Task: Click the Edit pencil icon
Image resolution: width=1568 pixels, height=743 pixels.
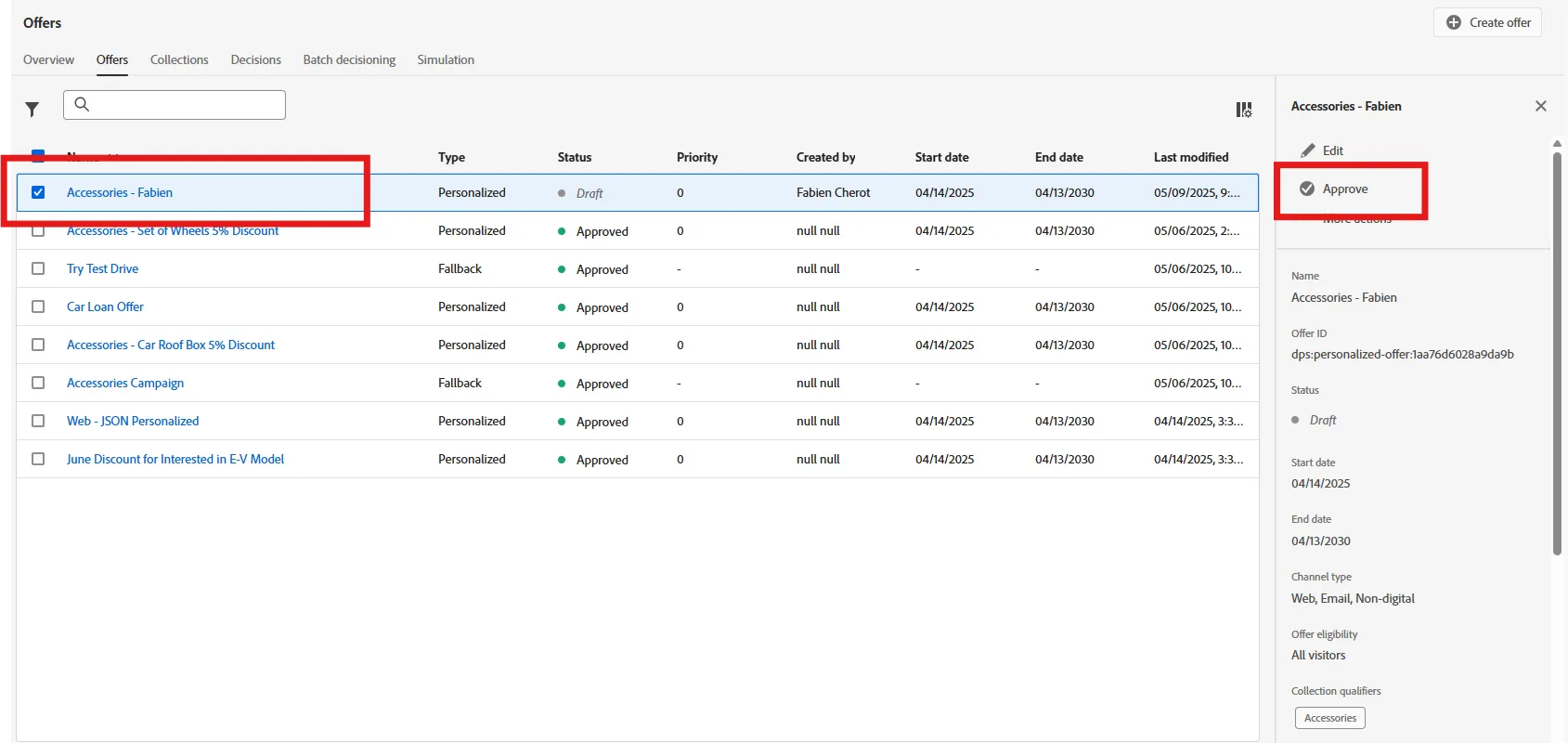Action: tap(1308, 150)
